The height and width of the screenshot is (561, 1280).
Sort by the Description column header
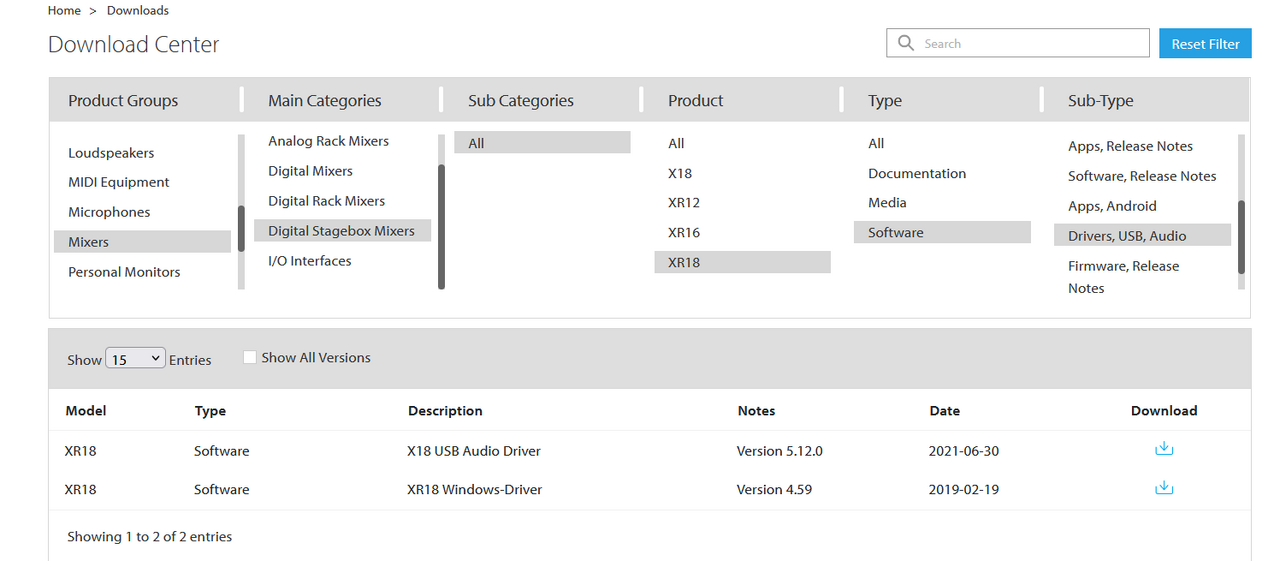[445, 411]
